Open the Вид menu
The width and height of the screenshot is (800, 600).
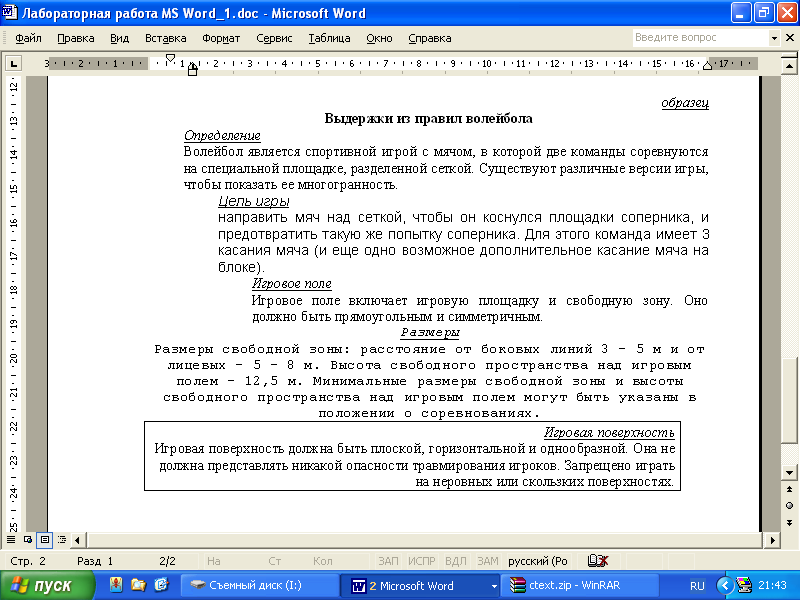[119, 38]
